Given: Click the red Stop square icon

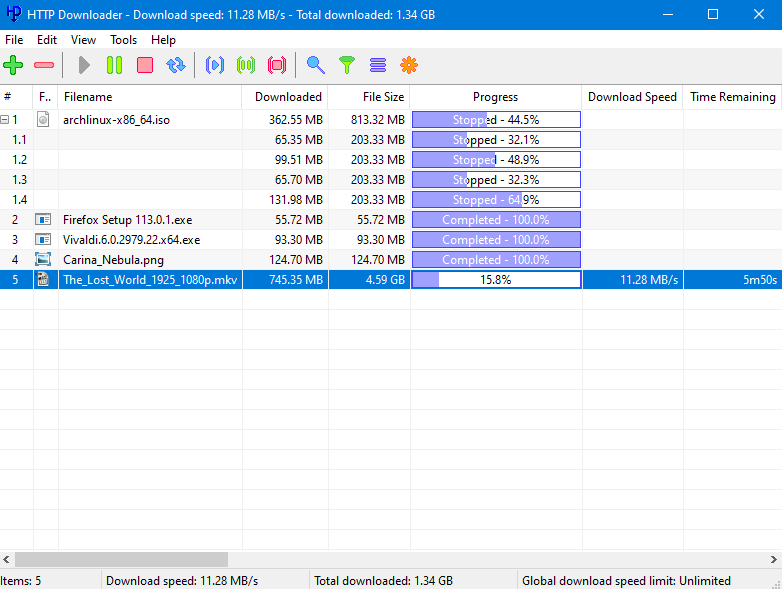Looking at the screenshot, I should coord(145,65).
